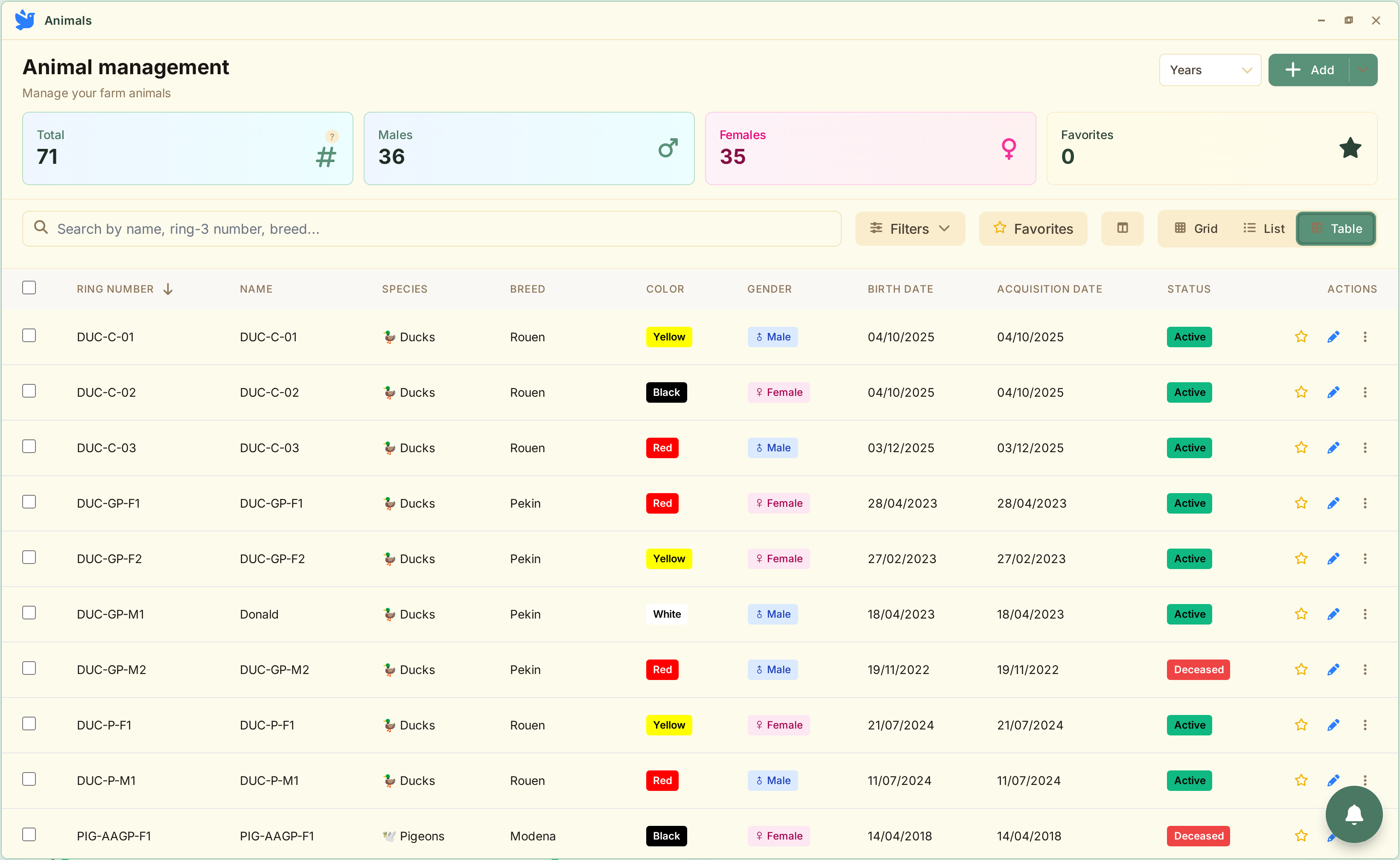This screenshot has width=1400, height=860.
Task: Click the Yellow color tag of DUC-C-01
Action: [x=669, y=337]
